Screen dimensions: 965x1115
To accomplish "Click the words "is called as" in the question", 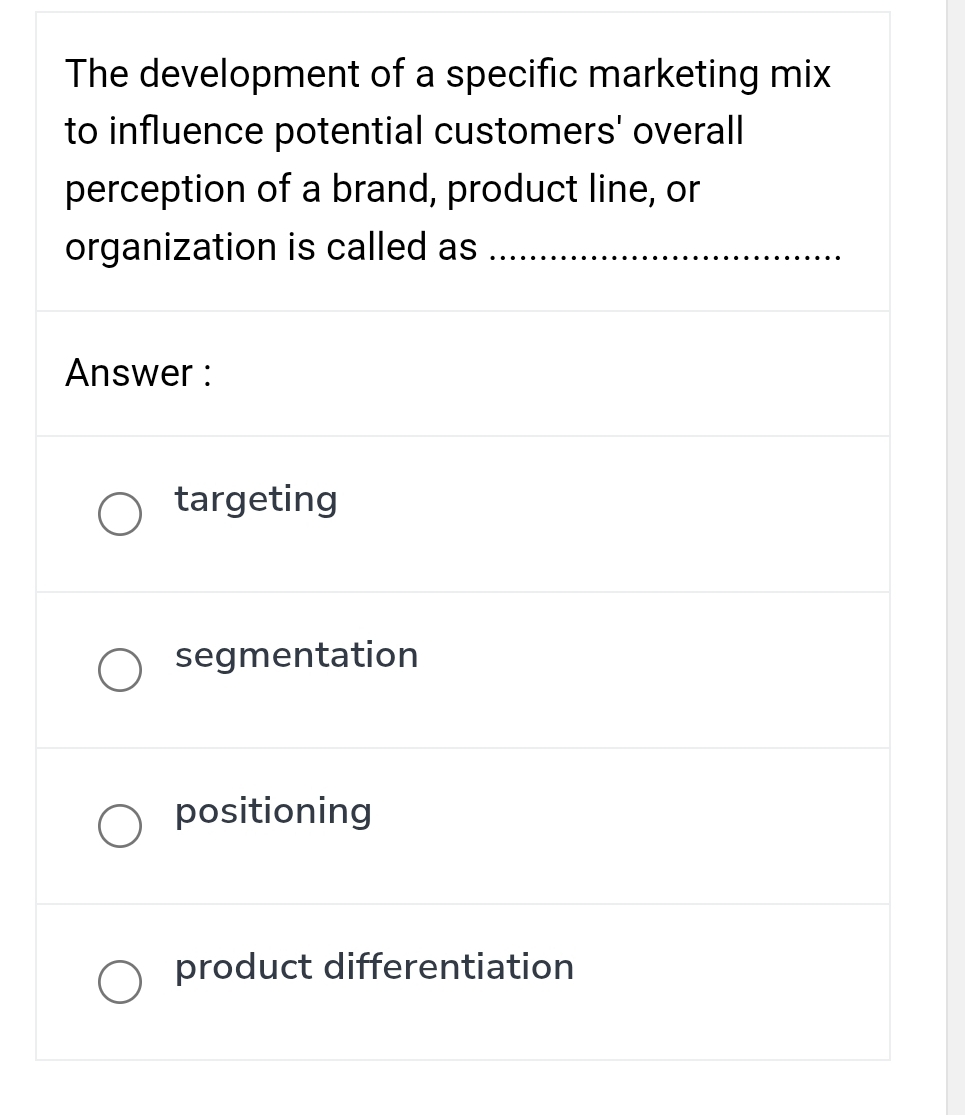I will point(383,246).
